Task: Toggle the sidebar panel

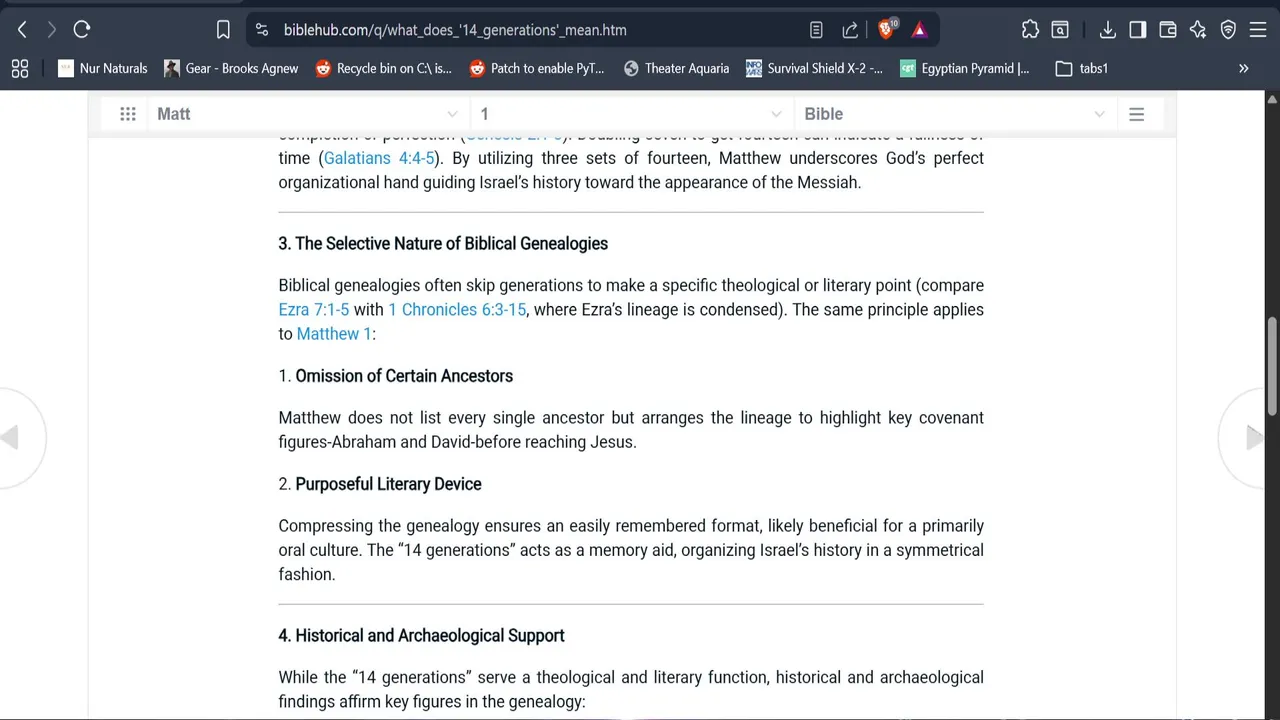Action: tap(1137, 30)
